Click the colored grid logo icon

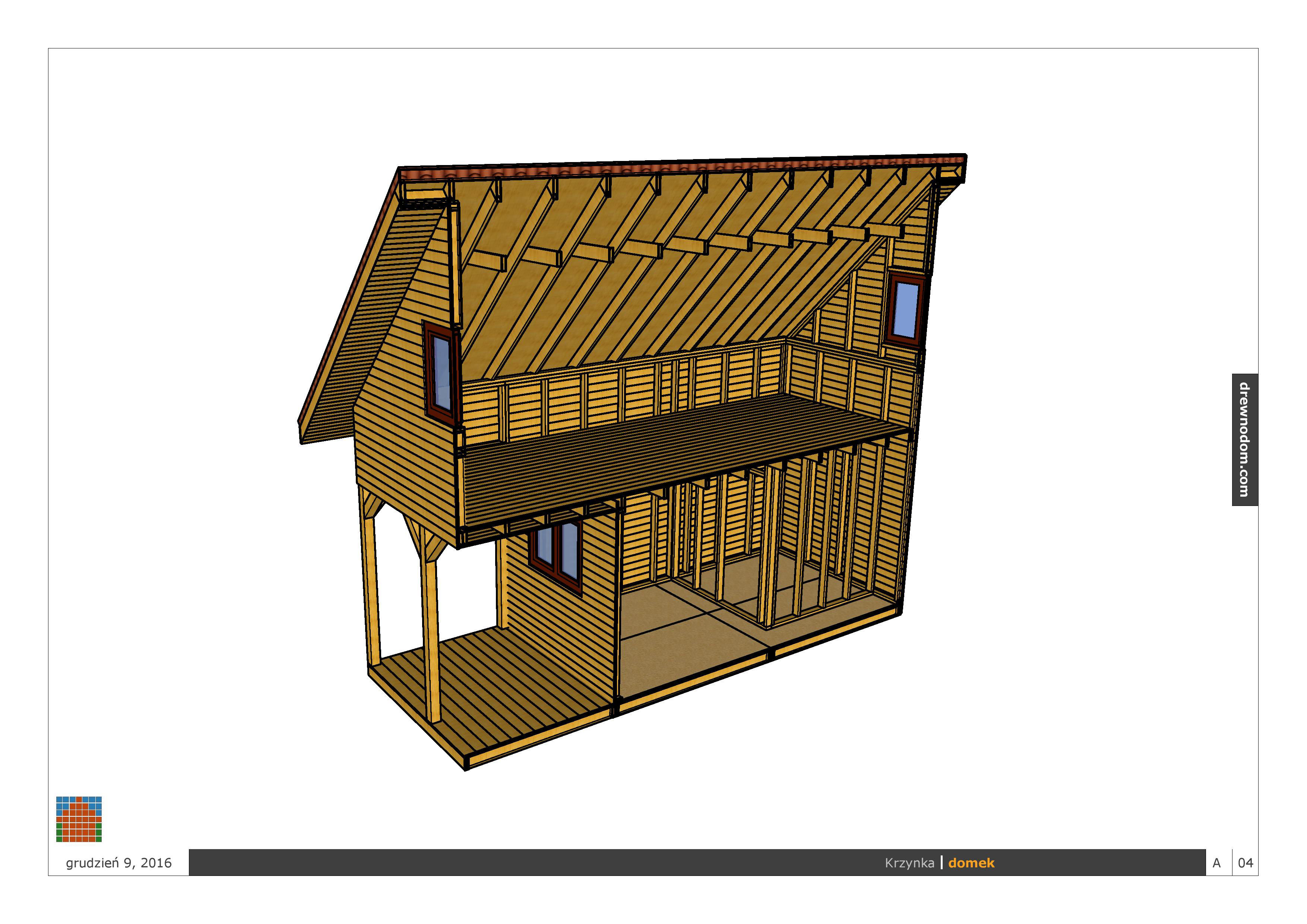coord(79,819)
